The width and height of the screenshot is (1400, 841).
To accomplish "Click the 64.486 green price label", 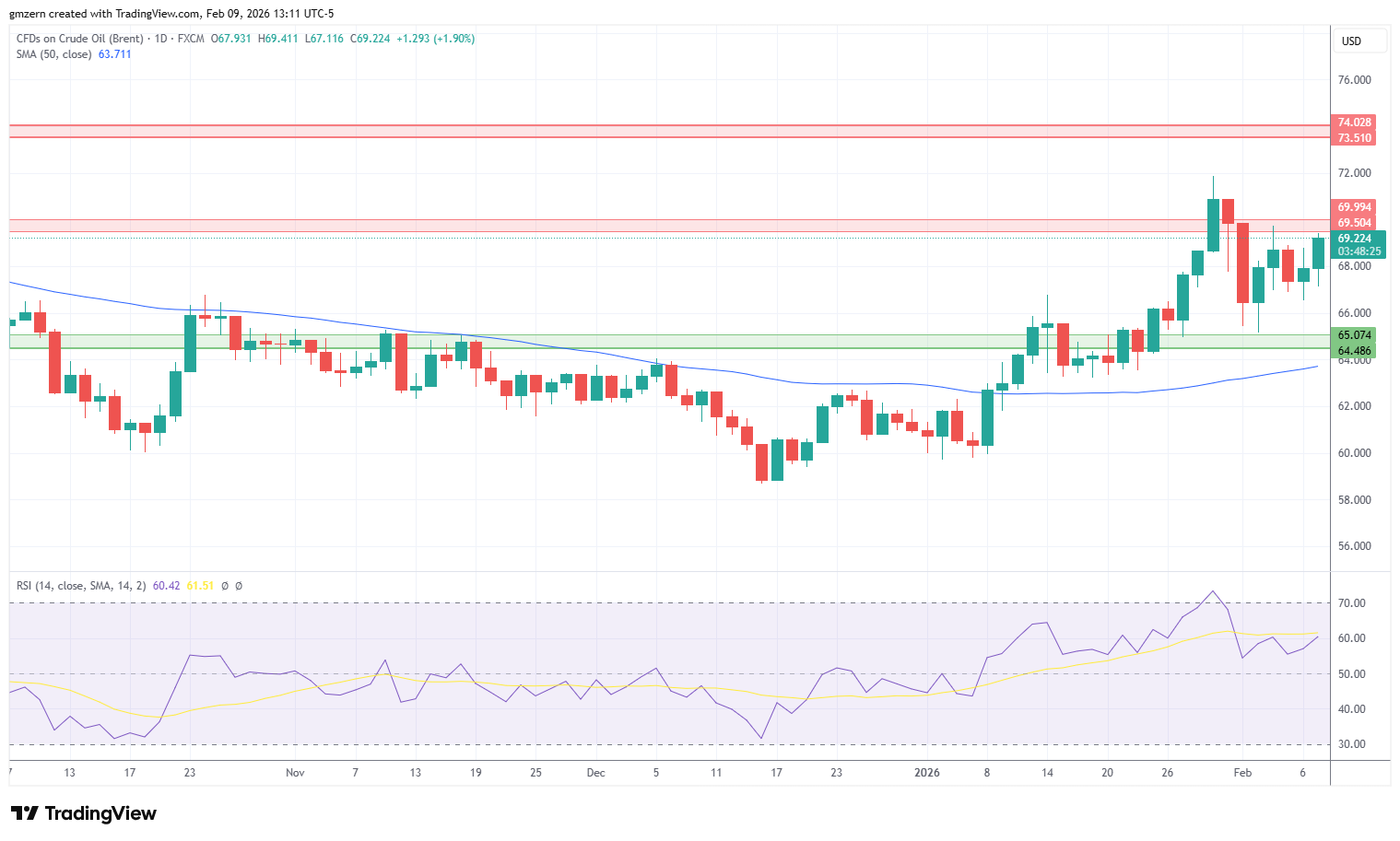I will (x=1354, y=351).
